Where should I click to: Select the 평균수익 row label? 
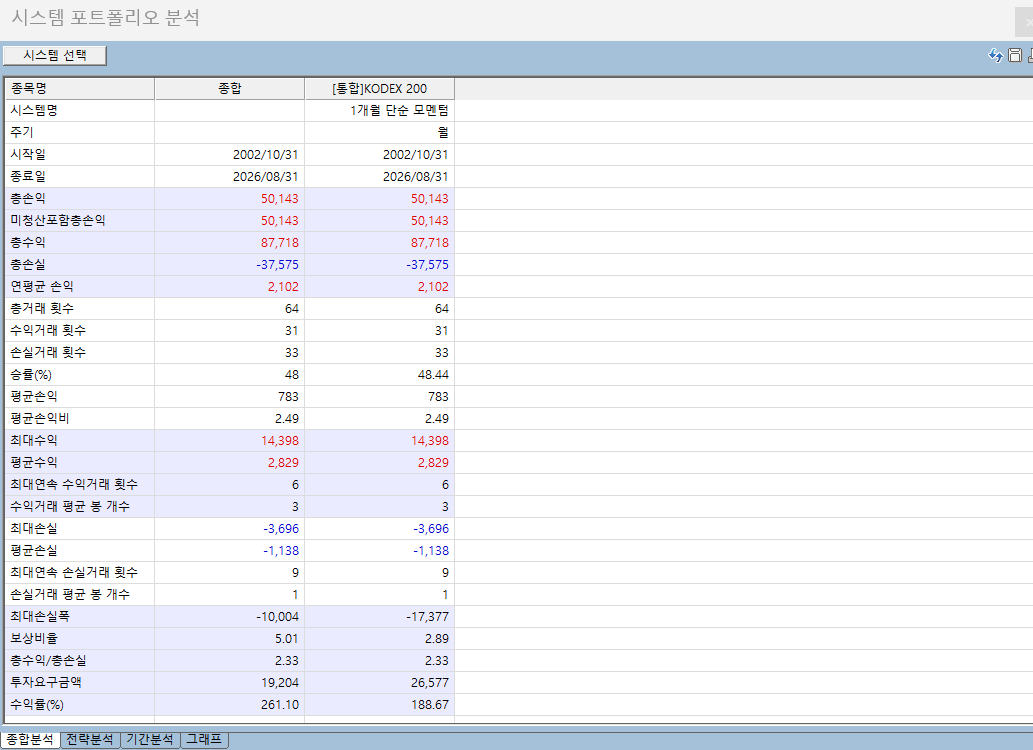tap(34, 462)
